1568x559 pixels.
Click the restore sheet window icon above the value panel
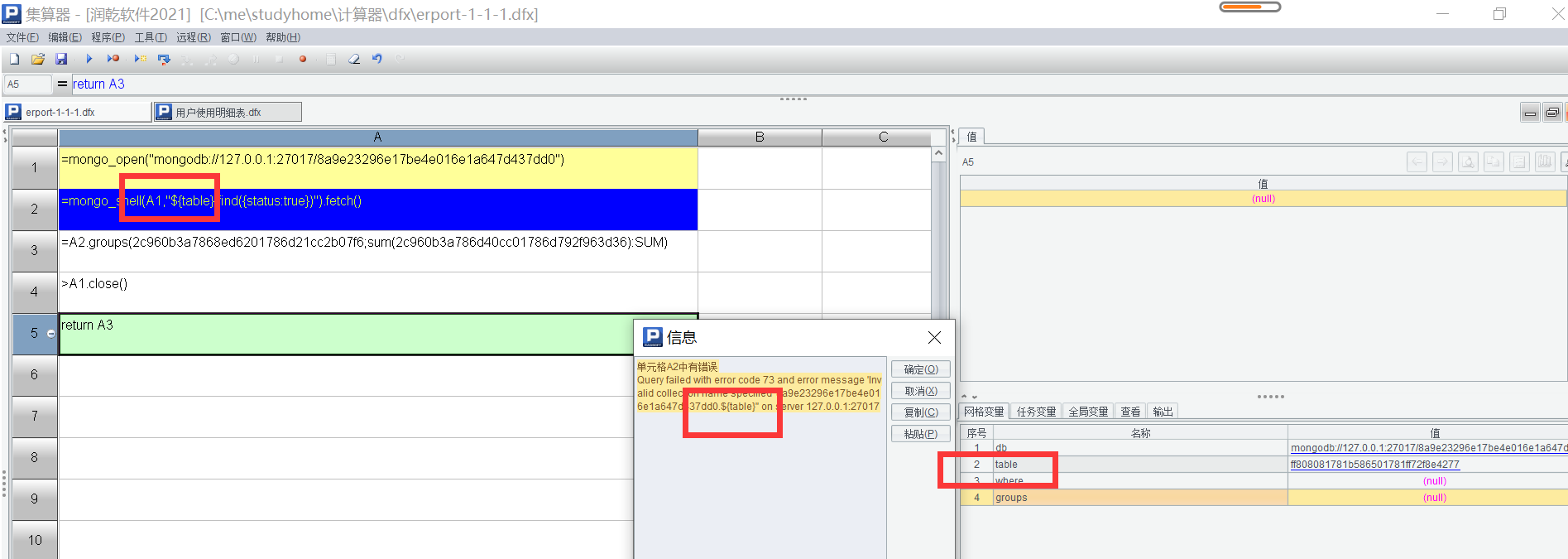pos(1552,113)
